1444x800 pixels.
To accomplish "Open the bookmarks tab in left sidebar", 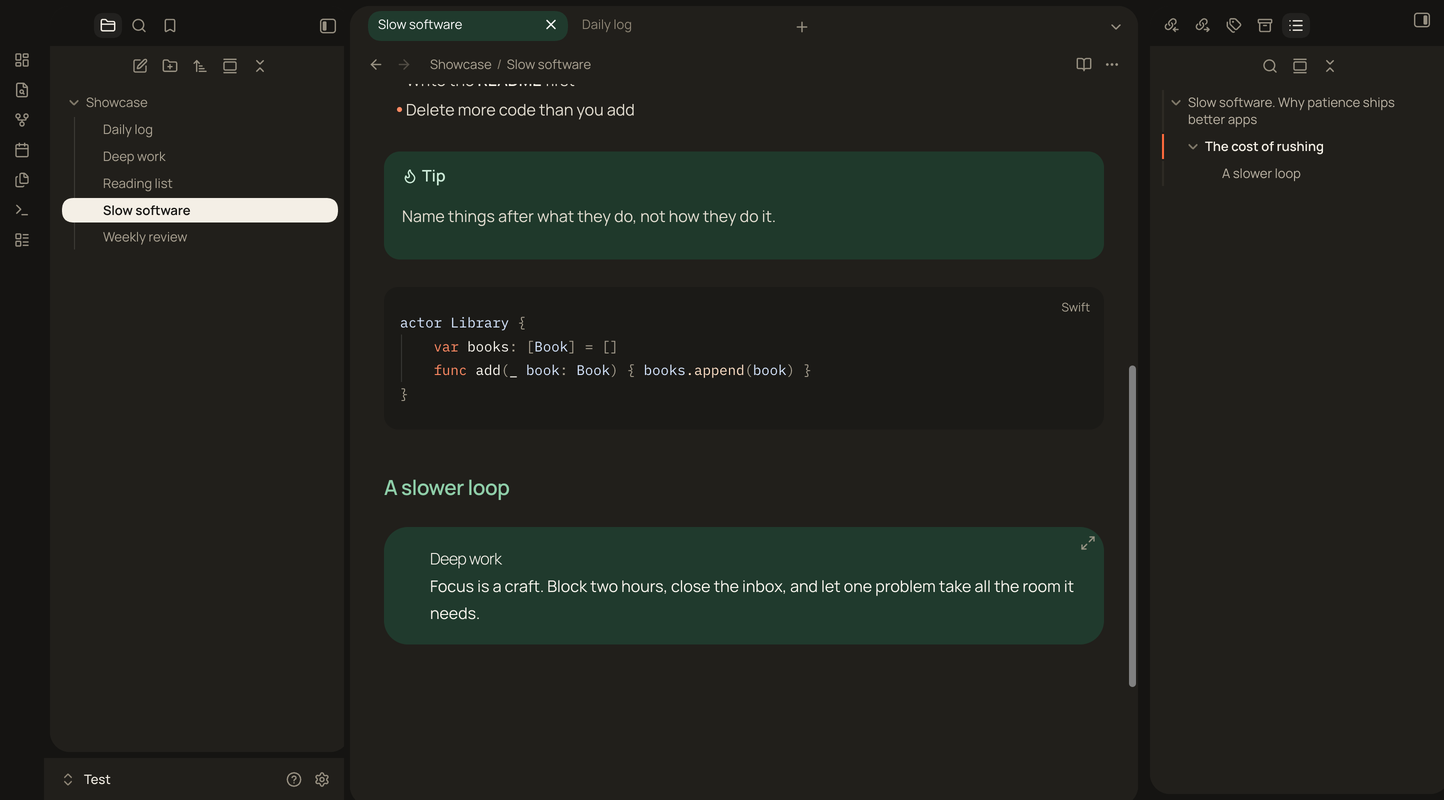I will point(170,26).
